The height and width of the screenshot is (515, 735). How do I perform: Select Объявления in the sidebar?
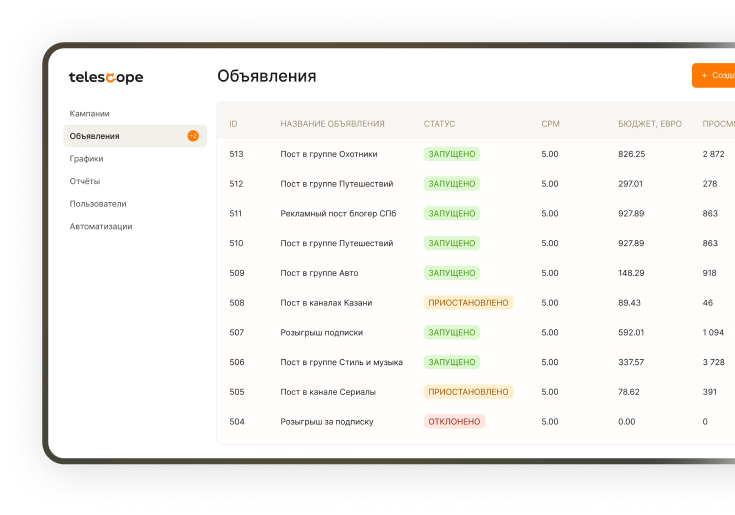(x=95, y=136)
